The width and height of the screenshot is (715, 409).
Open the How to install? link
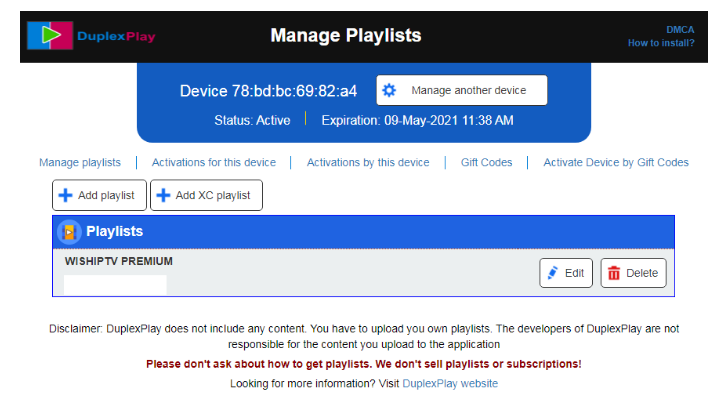point(661,43)
